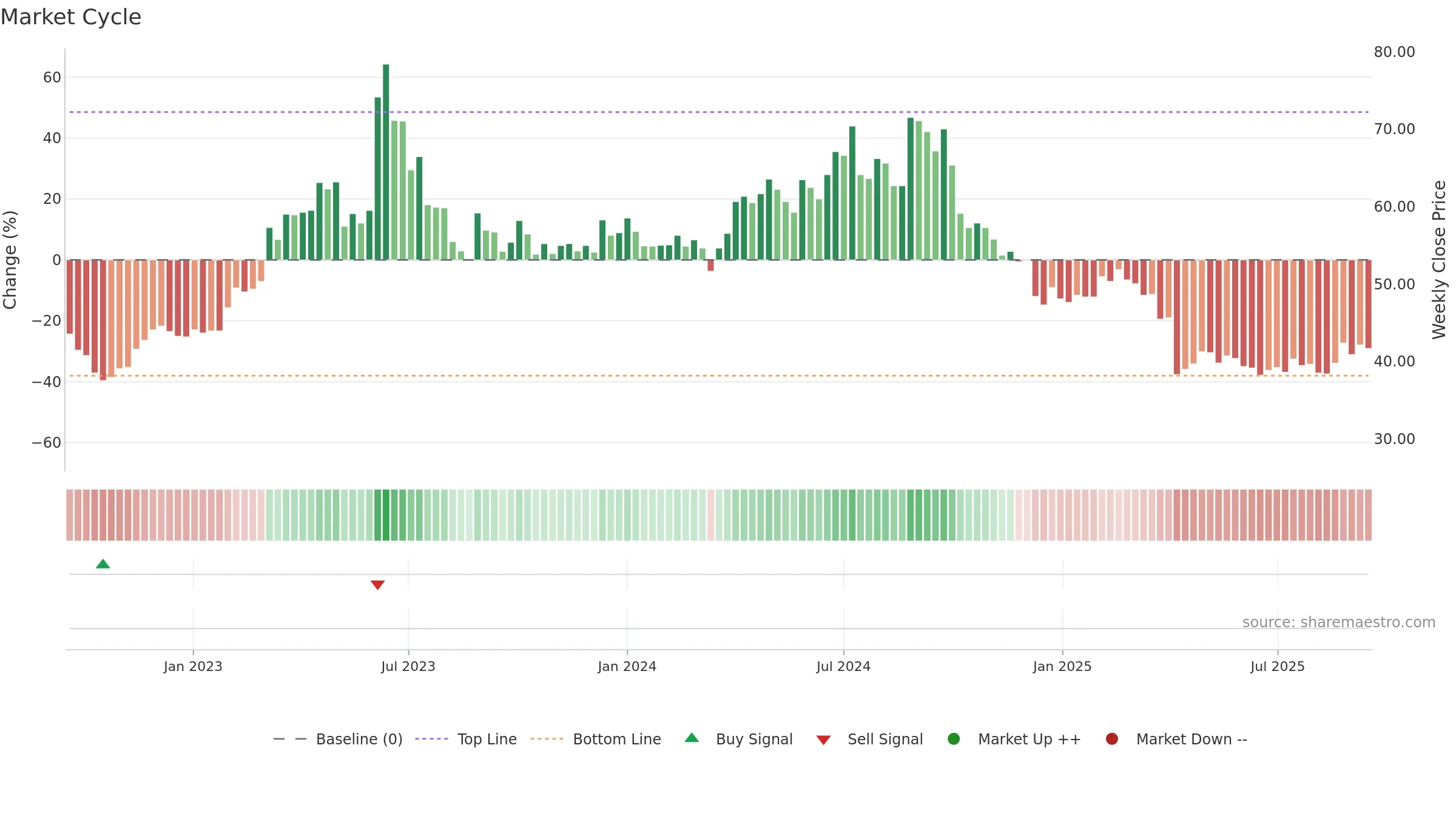Click the Weekly Close Price axis title
Screen dimensions: 1456x819
(x=1439, y=260)
